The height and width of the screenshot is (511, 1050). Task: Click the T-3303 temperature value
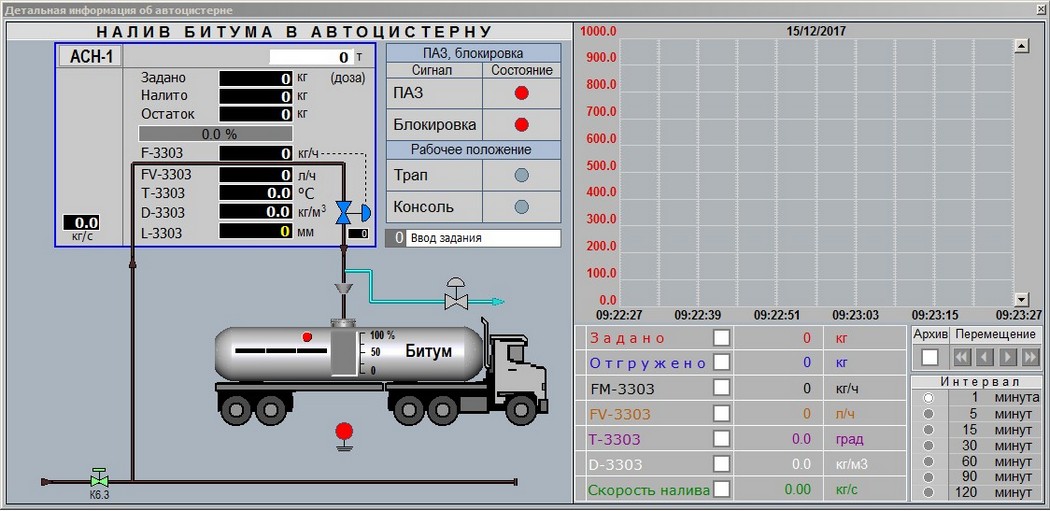[256, 194]
